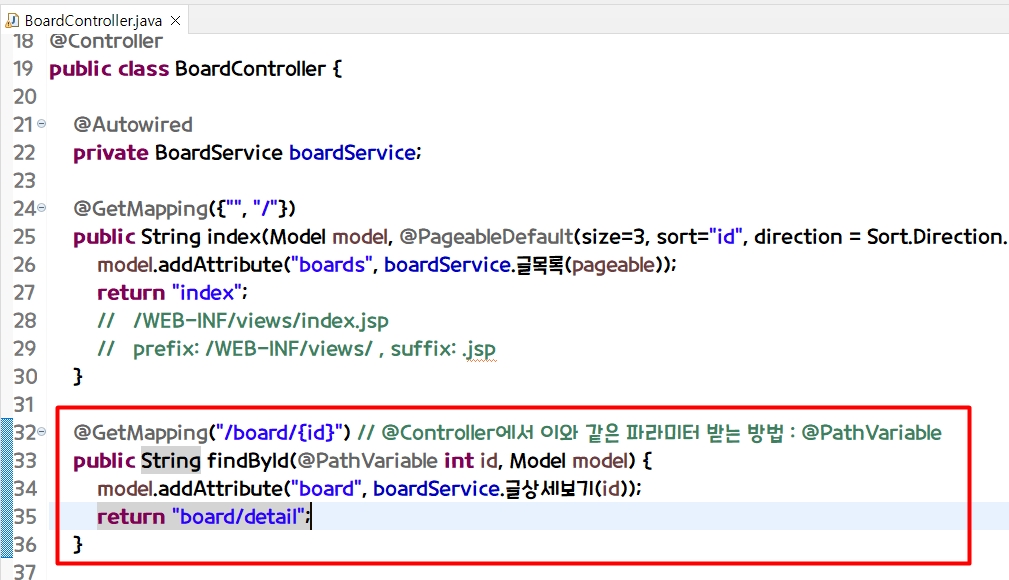Click the @Controller annotation

click(x=106, y=41)
